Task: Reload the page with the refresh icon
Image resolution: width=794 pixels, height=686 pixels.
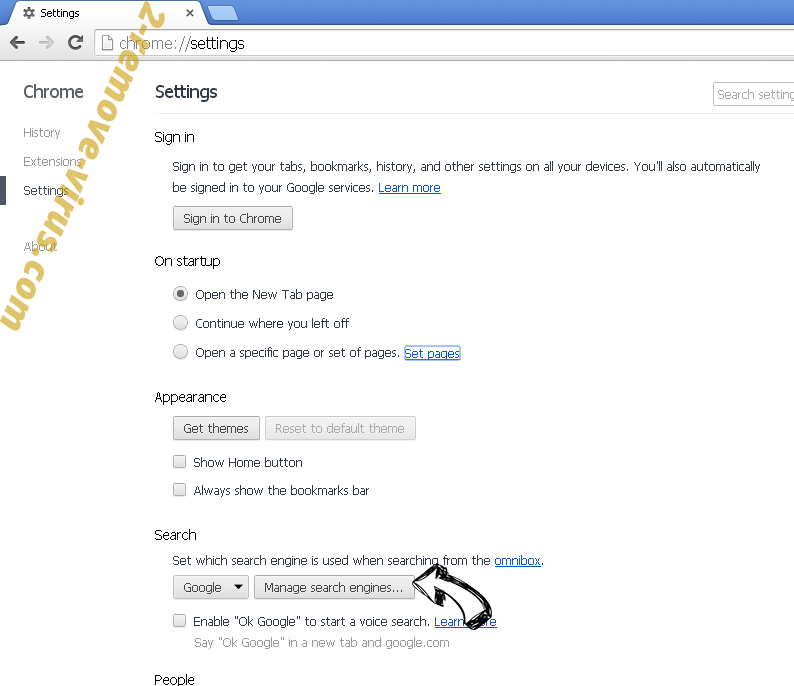Action: click(x=75, y=43)
